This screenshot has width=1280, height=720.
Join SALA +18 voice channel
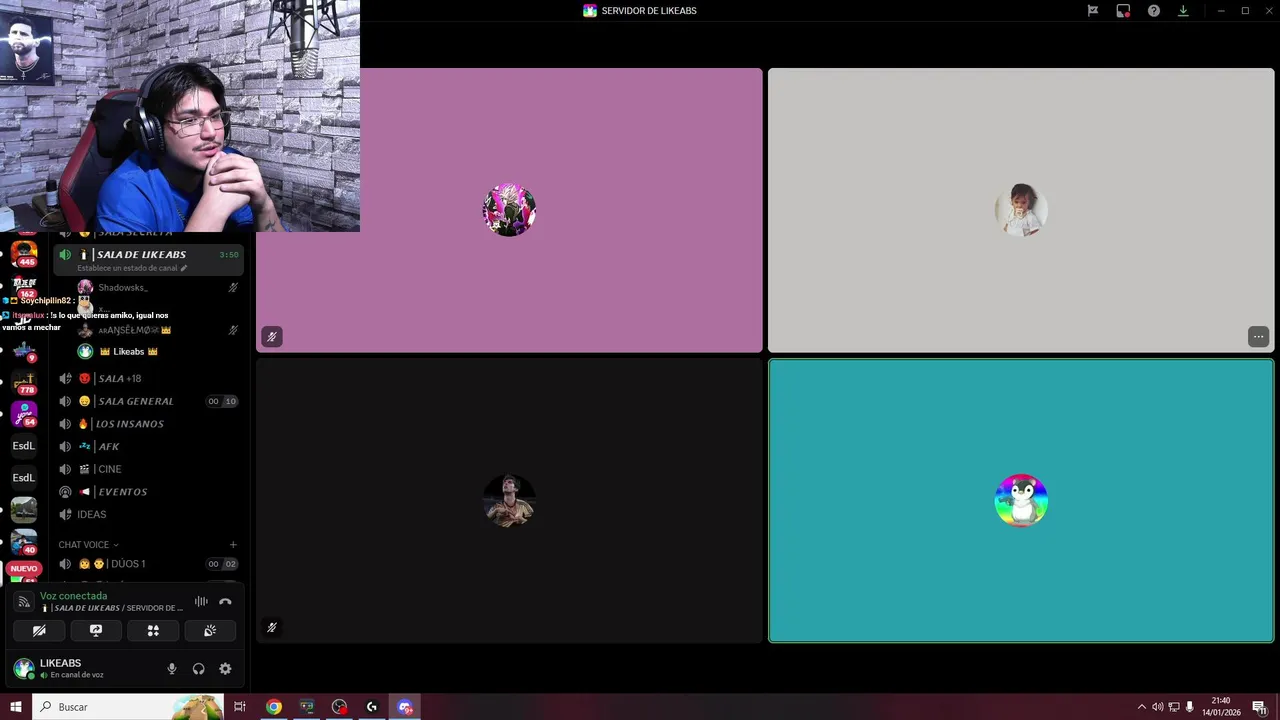pos(148,378)
